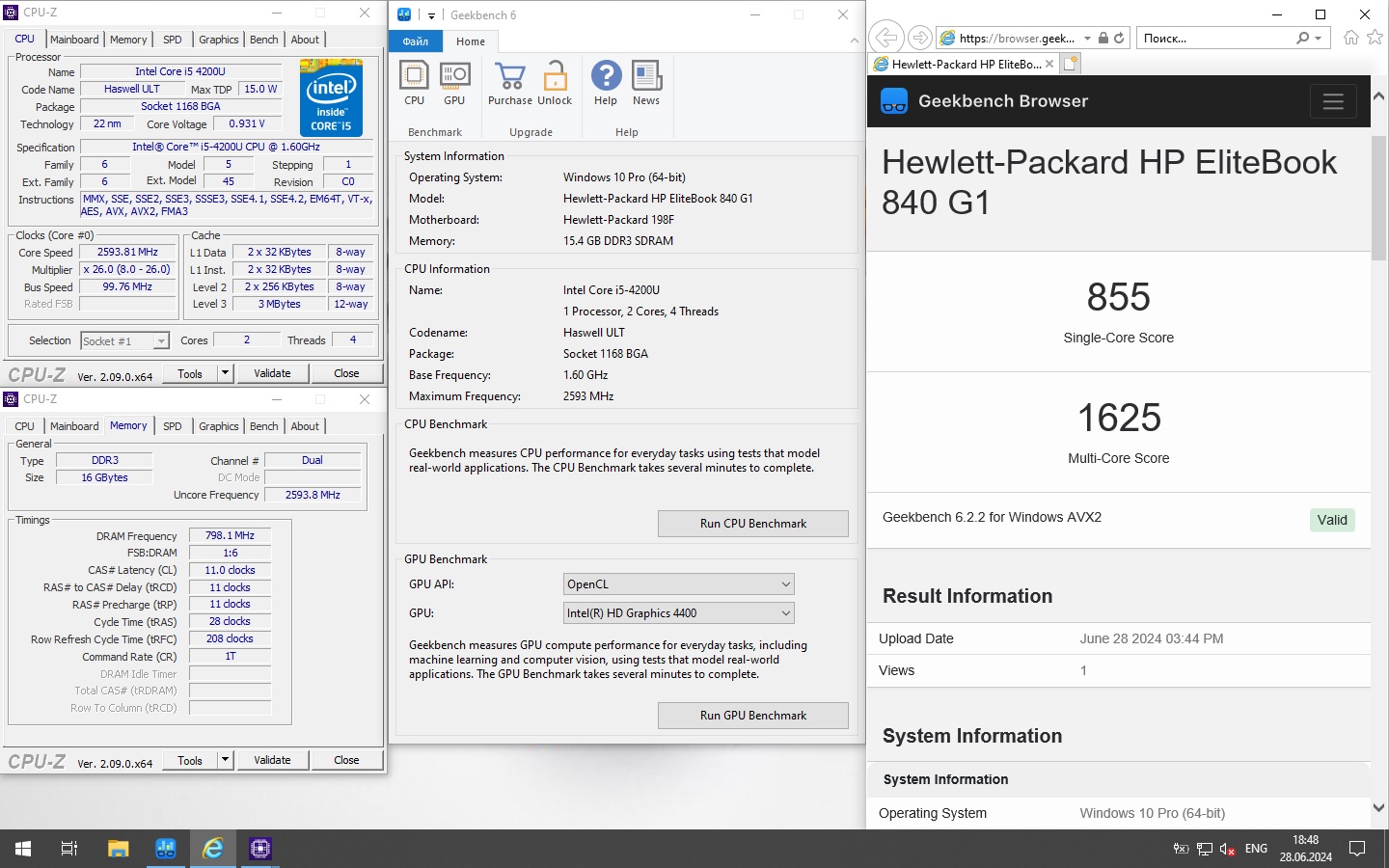1389x868 pixels.
Task: Select SPD tab in bottom CPU-Z window
Action: point(173,426)
